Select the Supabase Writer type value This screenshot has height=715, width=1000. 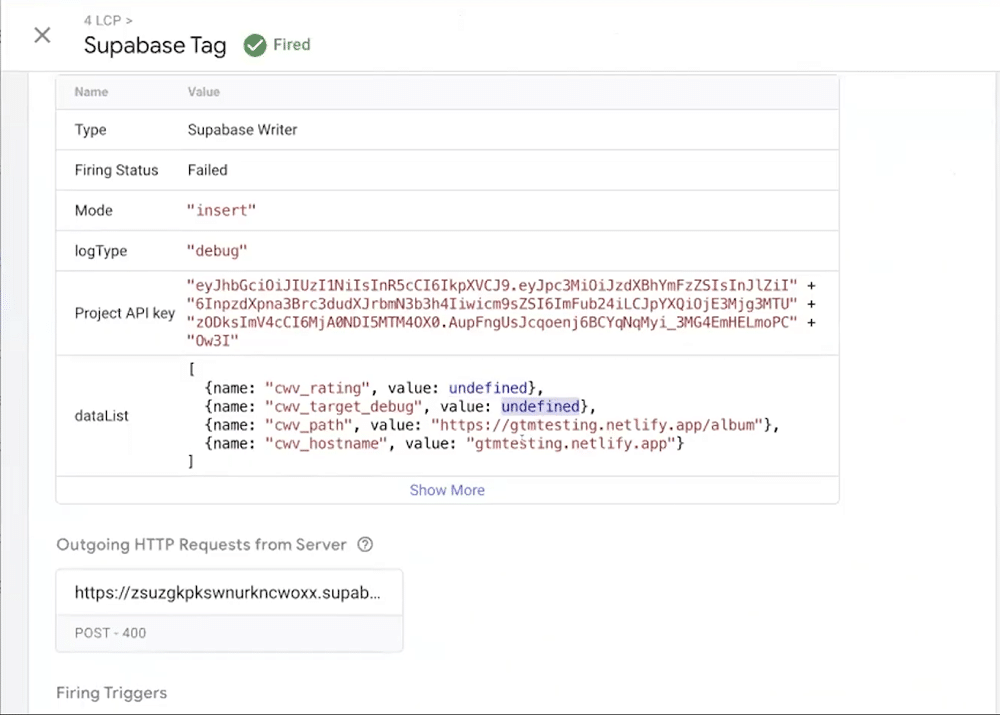[x=239, y=129]
